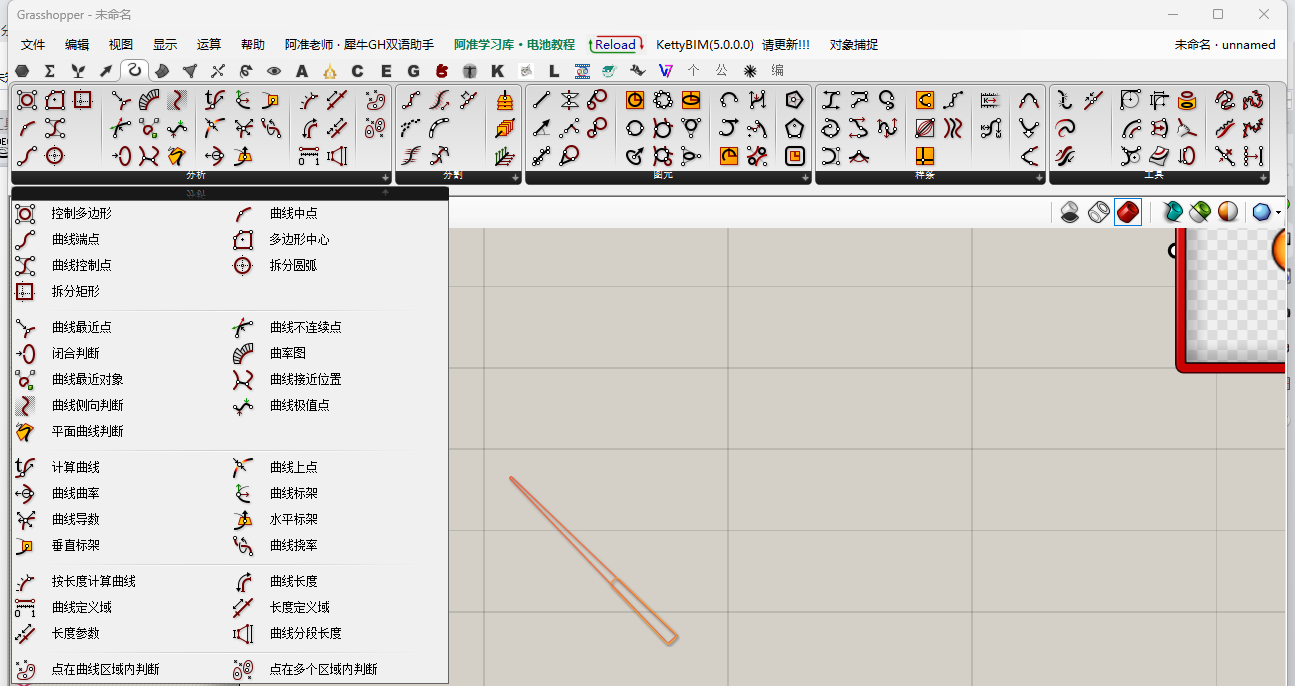This screenshot has height=686, width=1295.
Task: Expand the 图元 panel plus arrow
Action: click(805, 177)
